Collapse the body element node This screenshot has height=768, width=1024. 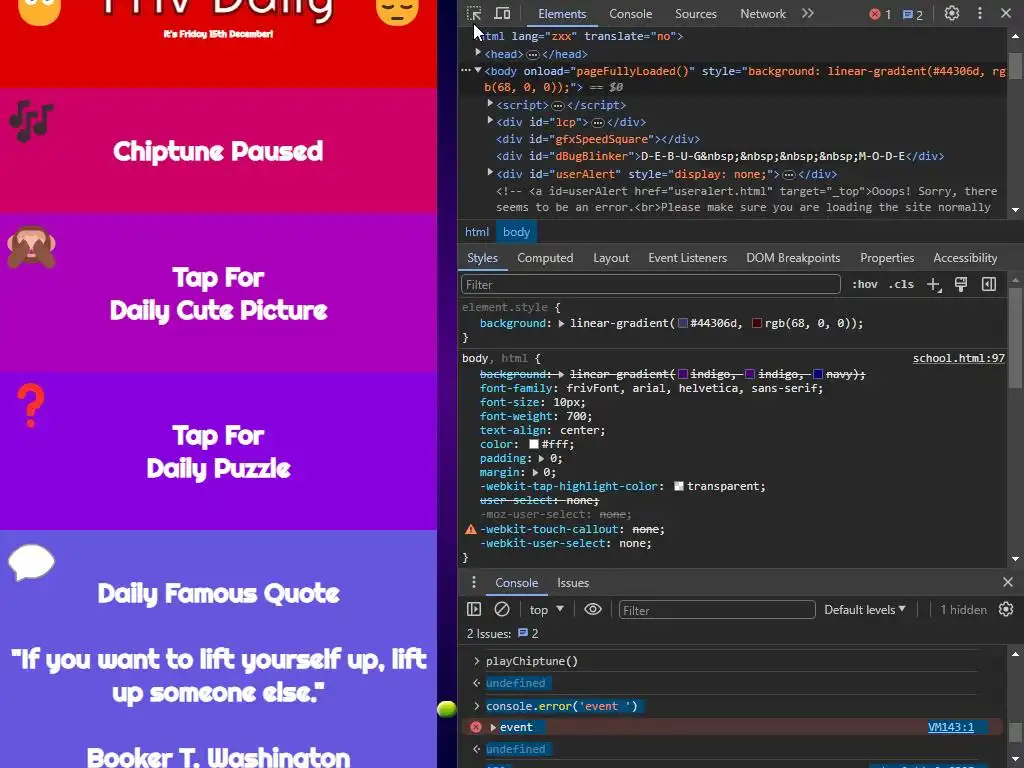point(478,70)
